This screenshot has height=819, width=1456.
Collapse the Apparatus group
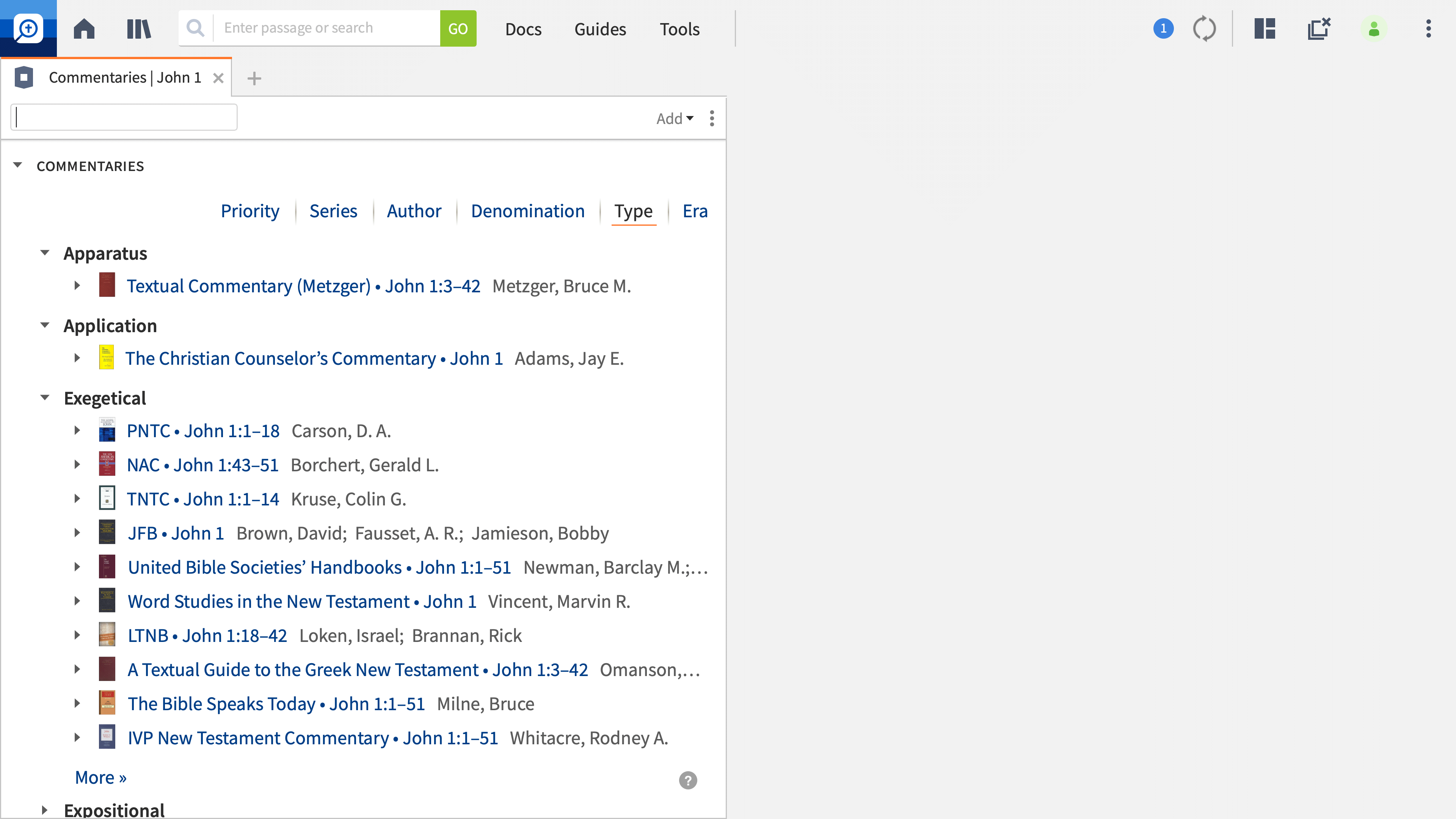(x=45, y=253)
